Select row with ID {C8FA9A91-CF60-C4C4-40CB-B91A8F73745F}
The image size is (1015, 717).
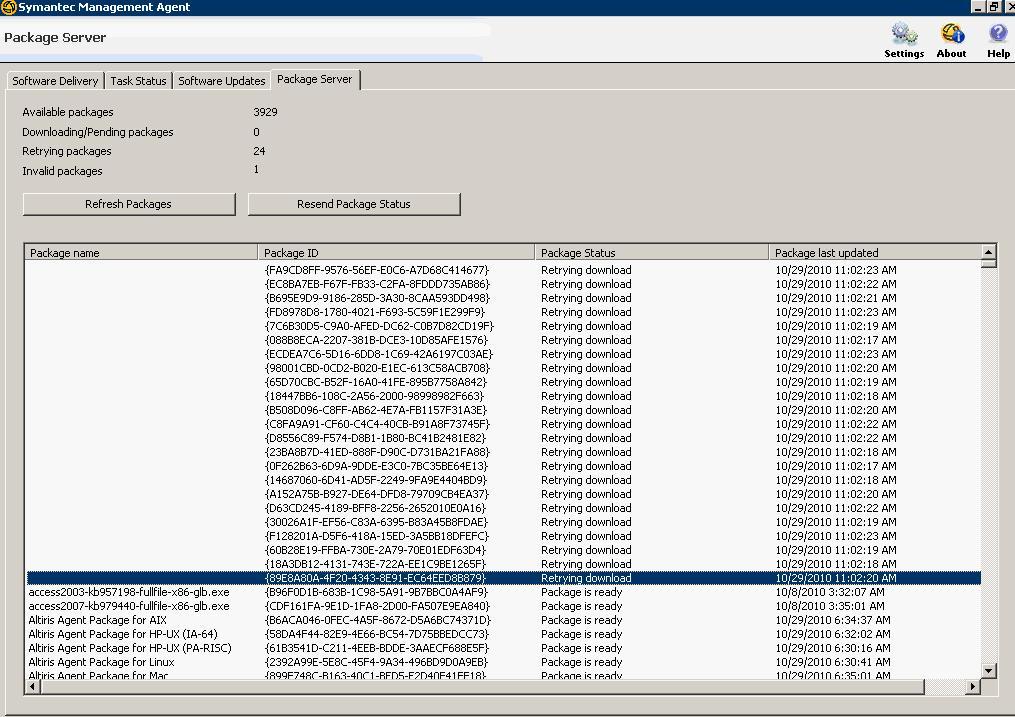[503, 425]
